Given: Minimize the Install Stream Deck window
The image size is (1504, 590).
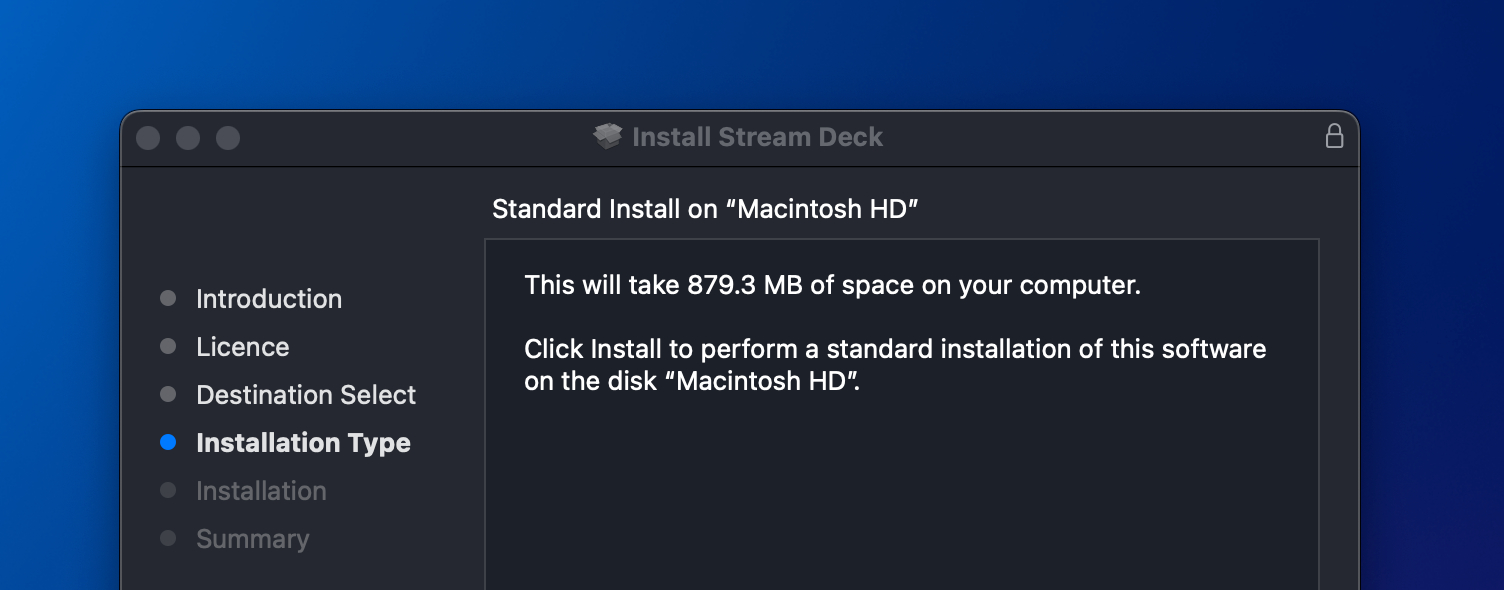Looking at the screenshot, I should click(188, 138).
